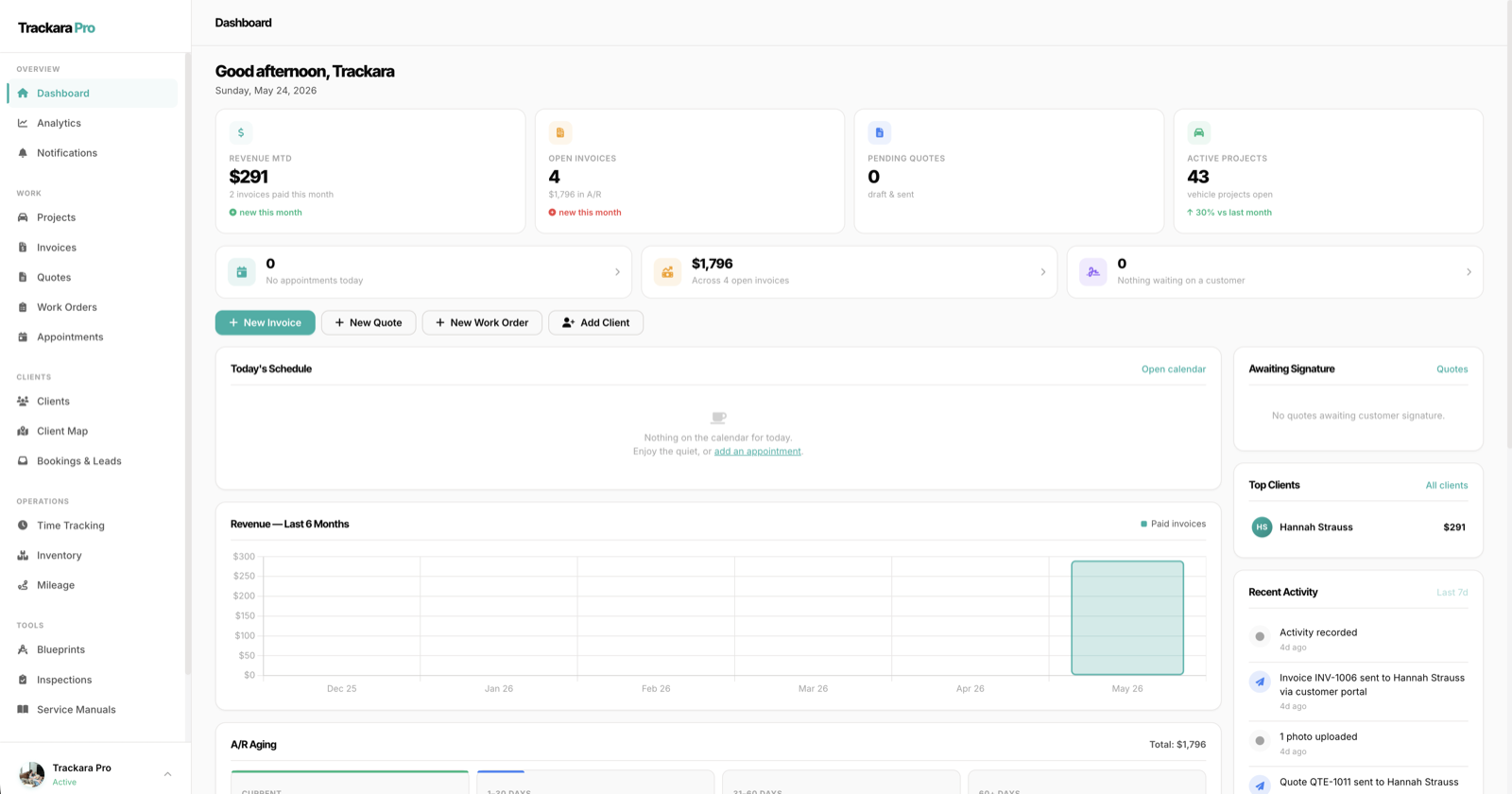Open calendar link in Today's Schedule

[1174, 370]
